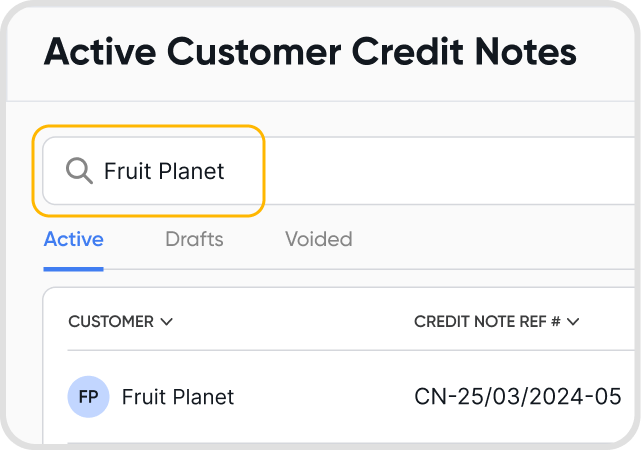This screenshot has width=641, height=450.
Task: Open credit note CN-25/03/2024-05
Action: [517, 397]
